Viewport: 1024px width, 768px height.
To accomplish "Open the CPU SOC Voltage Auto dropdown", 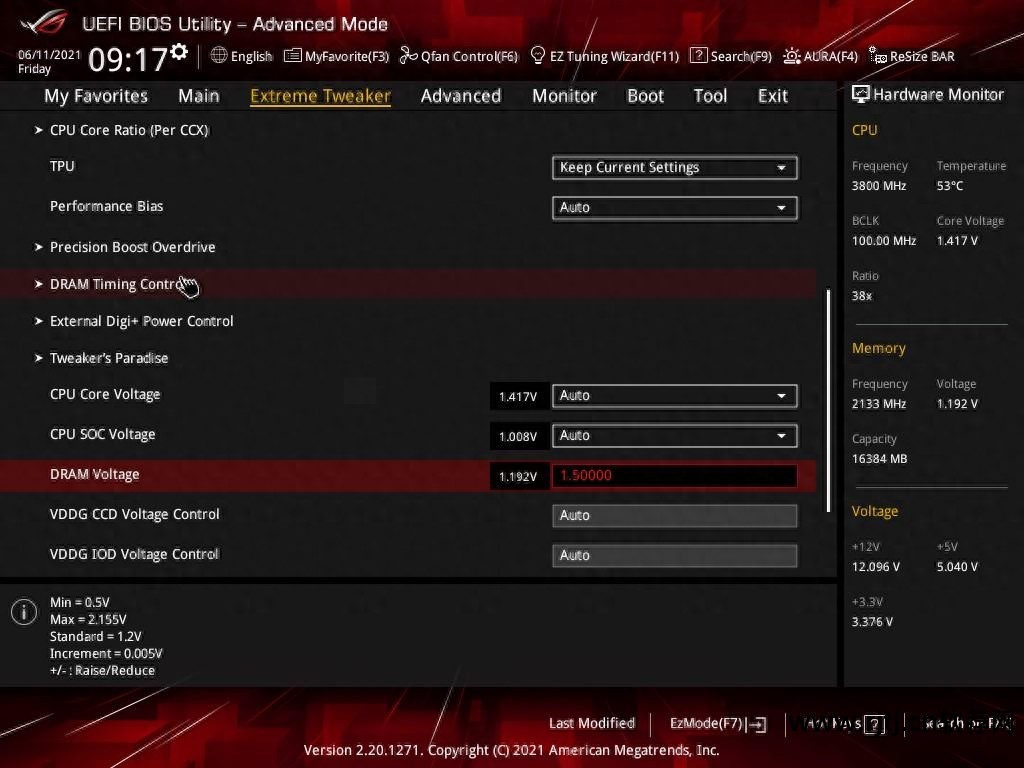I will tap(675, 436).
